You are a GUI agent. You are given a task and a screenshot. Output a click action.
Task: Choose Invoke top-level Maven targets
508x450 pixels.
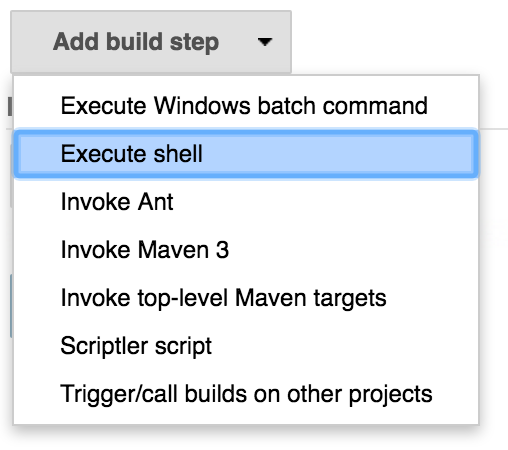pos(246,298)
